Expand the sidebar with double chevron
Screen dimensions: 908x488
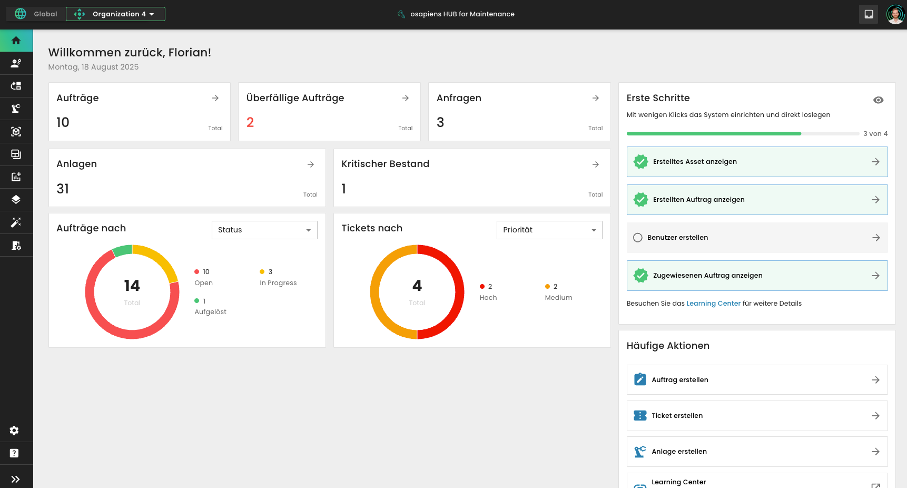point(15,479)
